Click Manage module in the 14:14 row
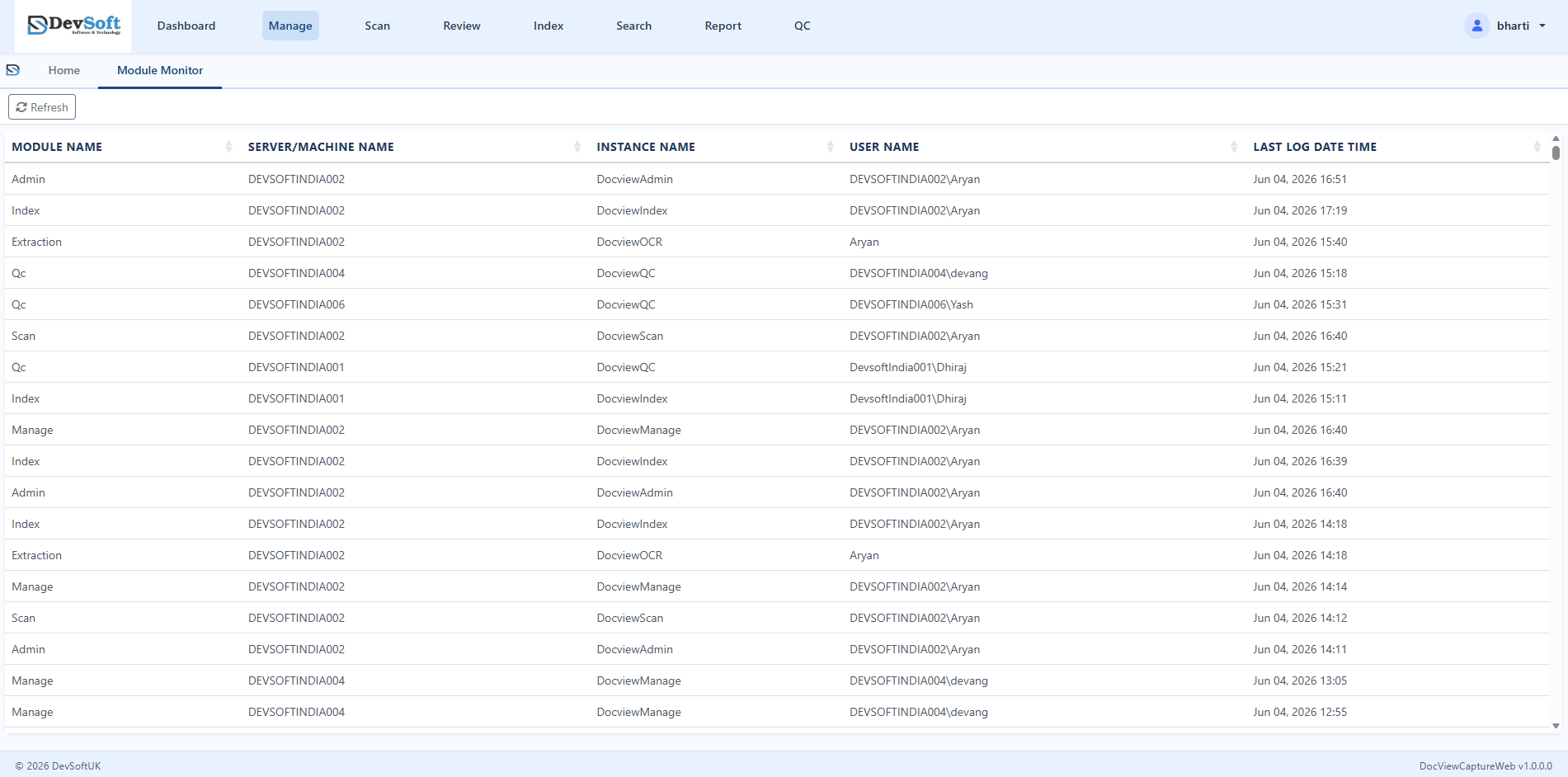This screenshot has height=777, width=1568. [x=32, y=586]
